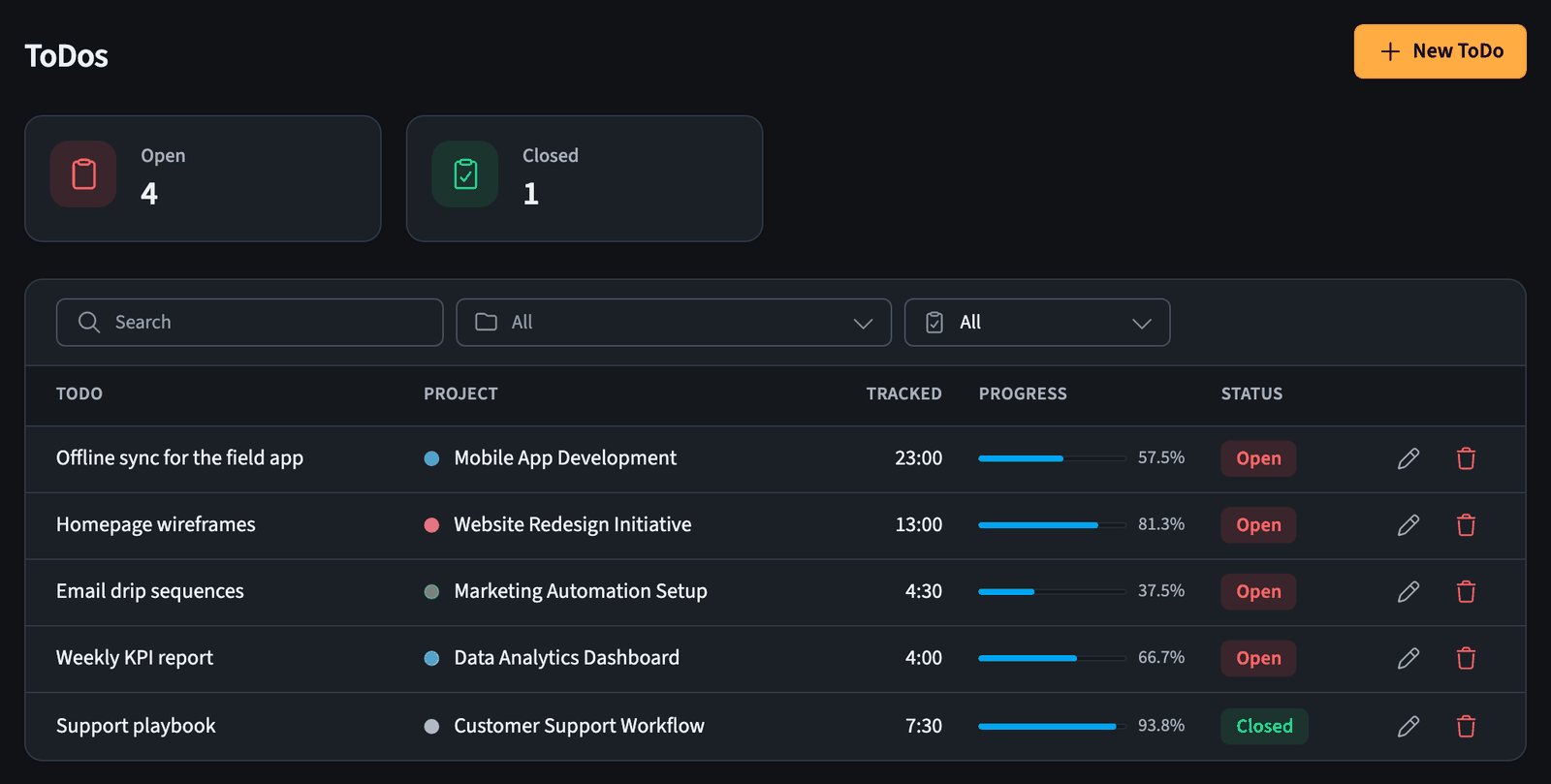Toggle Open status of Weekly KPI report

point(1258,659)
